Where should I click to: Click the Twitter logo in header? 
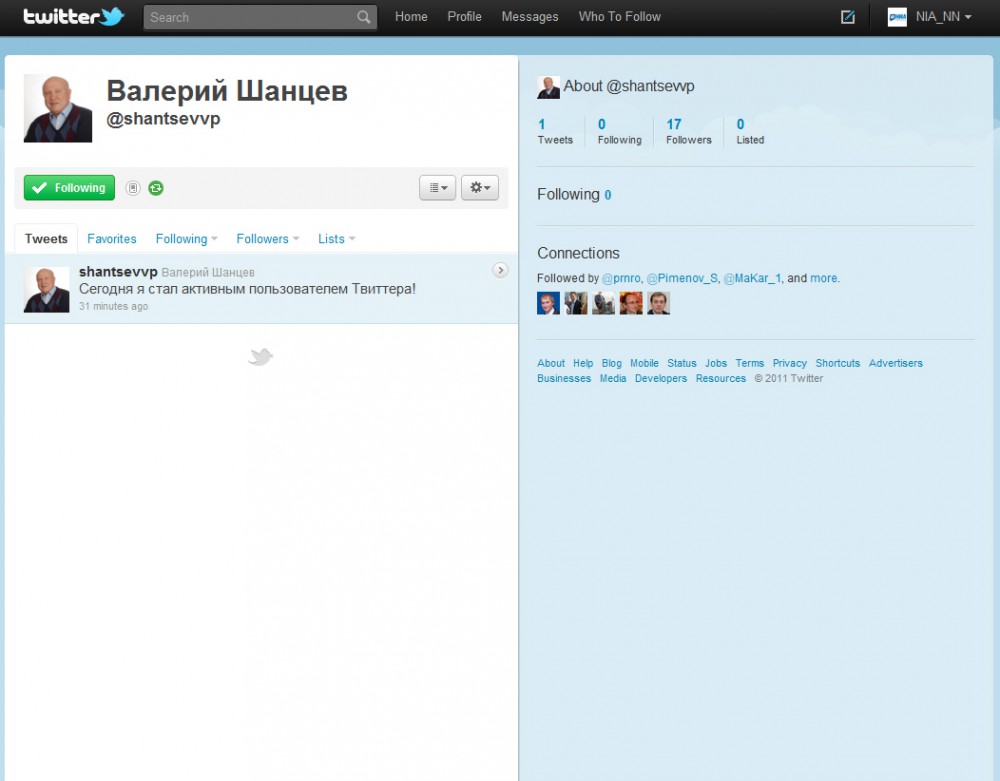(x=73, y=17)
